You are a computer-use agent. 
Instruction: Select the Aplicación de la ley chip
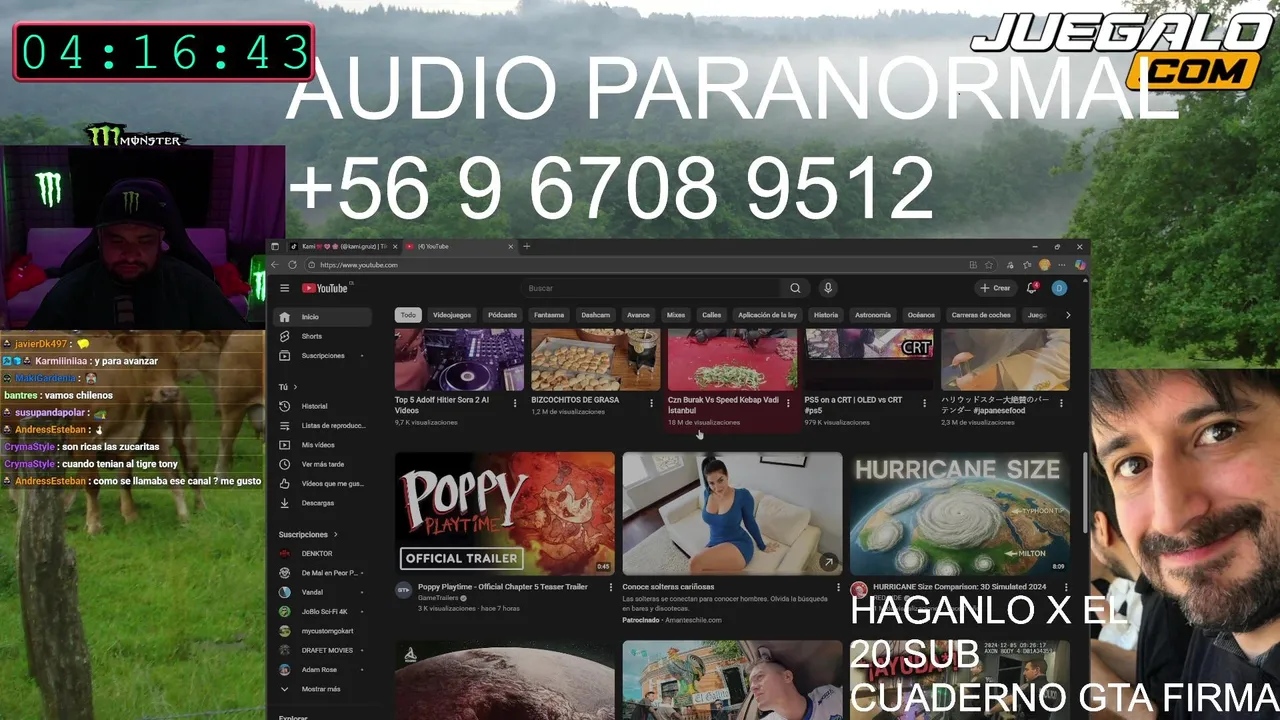click(768, 315)
